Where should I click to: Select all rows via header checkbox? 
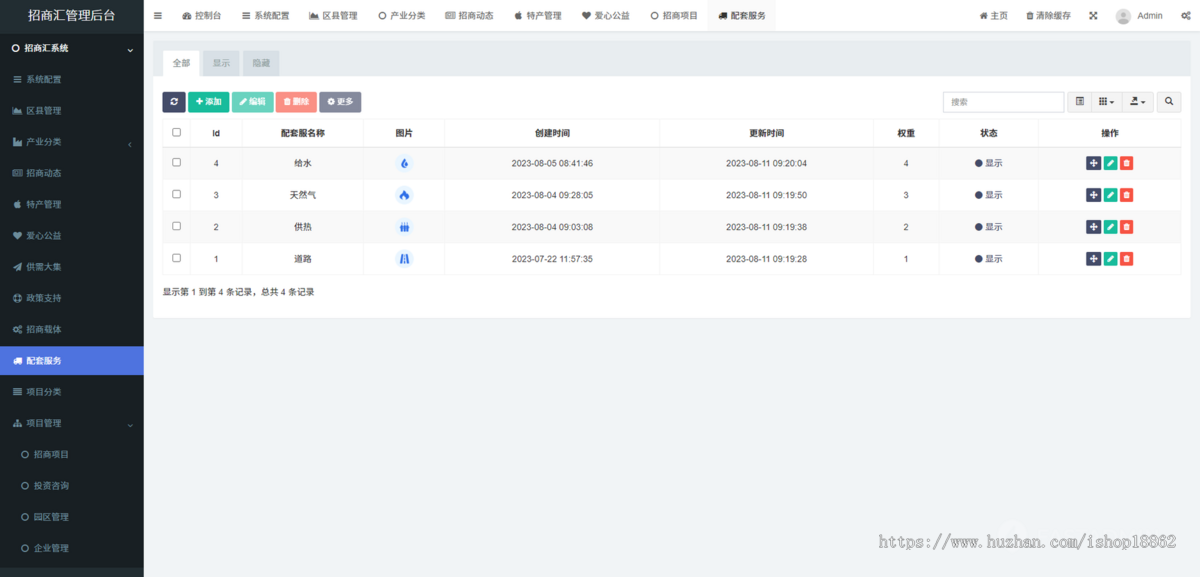(x=176, y=132)
